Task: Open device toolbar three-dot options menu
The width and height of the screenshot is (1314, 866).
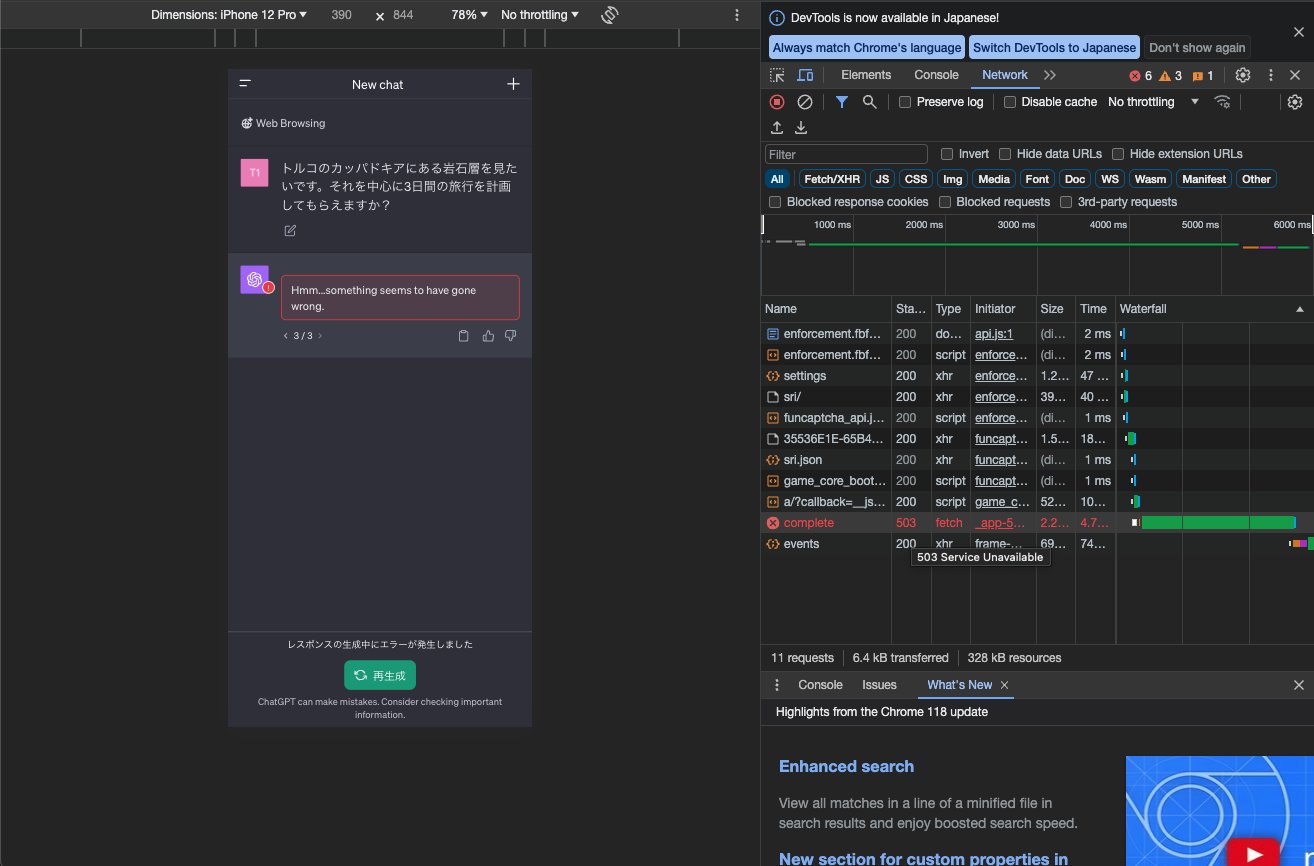Action: 737,15
